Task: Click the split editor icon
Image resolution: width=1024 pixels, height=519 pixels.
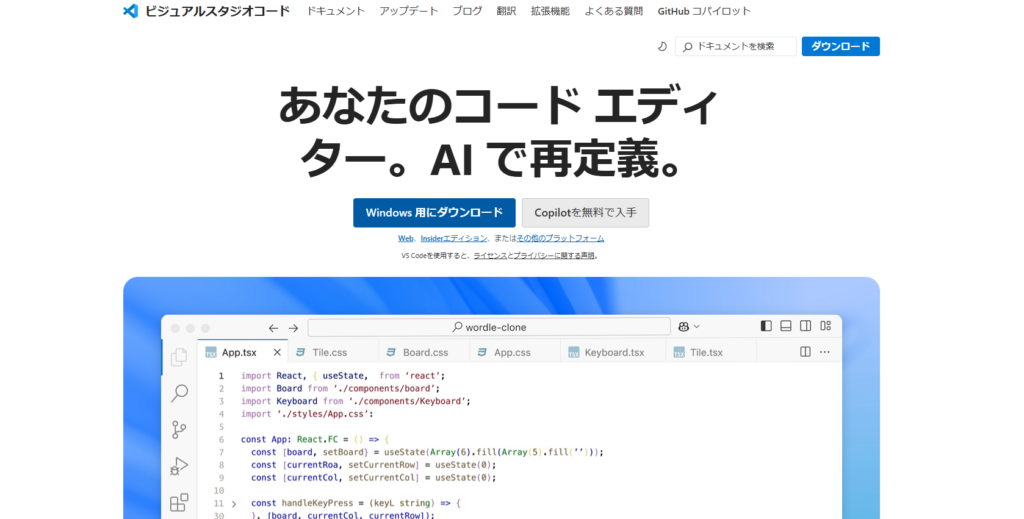Action: (805, 352)
